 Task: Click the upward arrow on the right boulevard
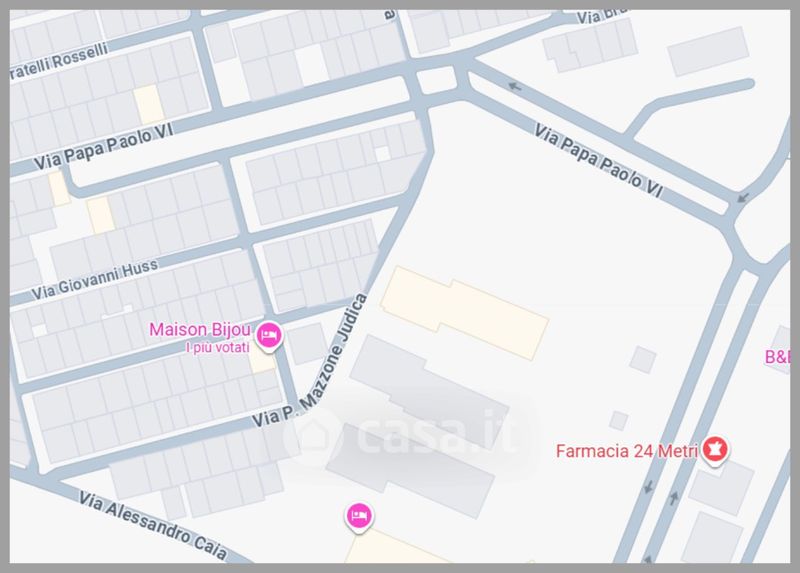(x=673, y=497)
